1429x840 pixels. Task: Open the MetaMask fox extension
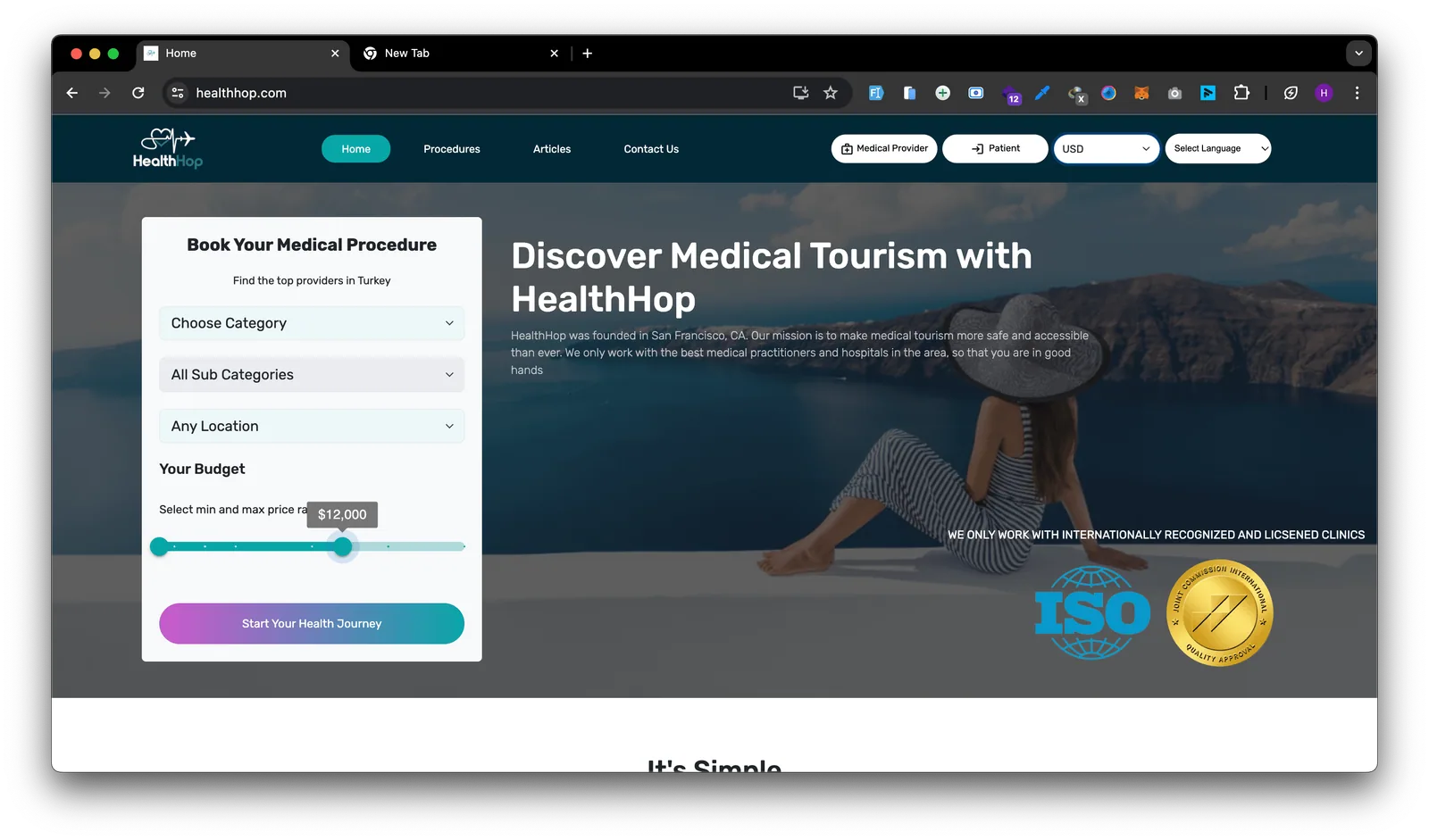click(x=1141, y=93)
